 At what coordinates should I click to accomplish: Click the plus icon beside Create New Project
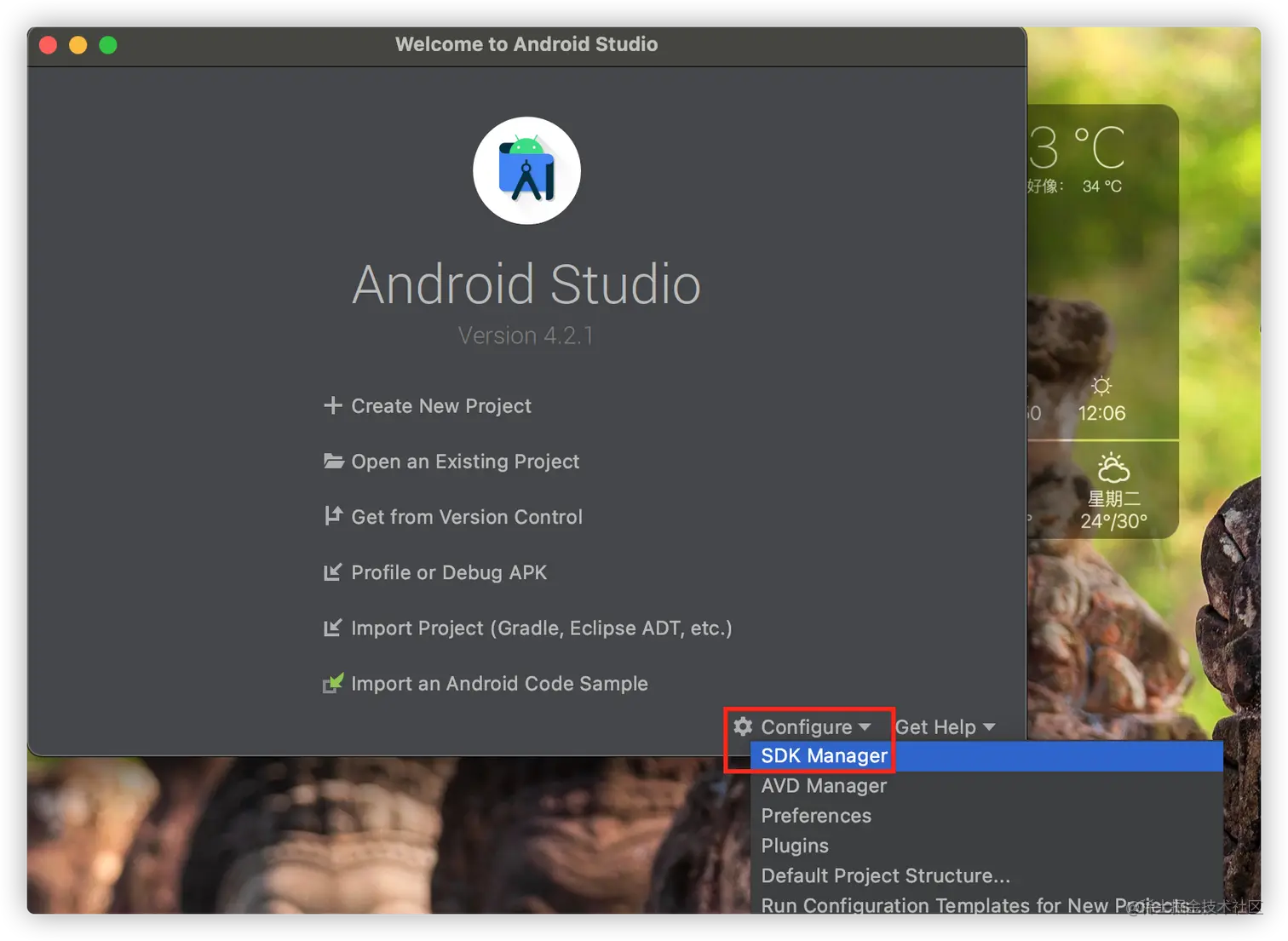pos(332,405)
